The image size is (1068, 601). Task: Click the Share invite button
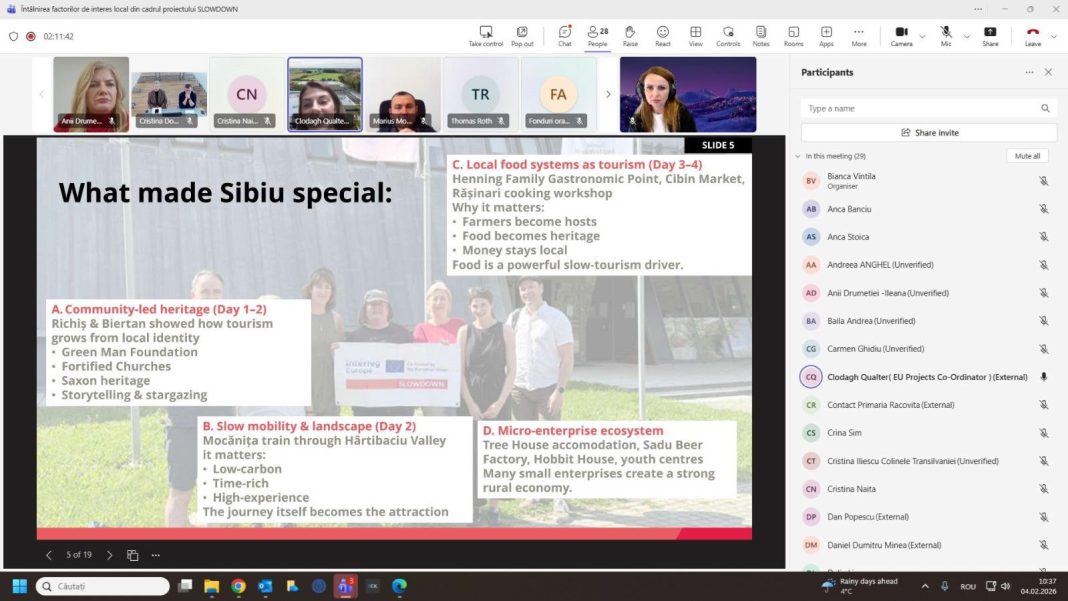coord(929,132)
